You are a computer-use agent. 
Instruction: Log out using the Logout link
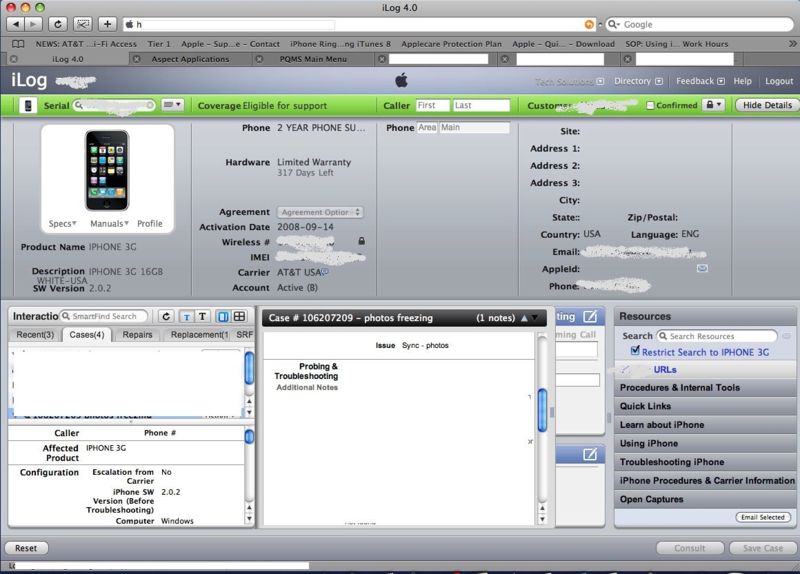pyautogui.click(x=779, y=81)
